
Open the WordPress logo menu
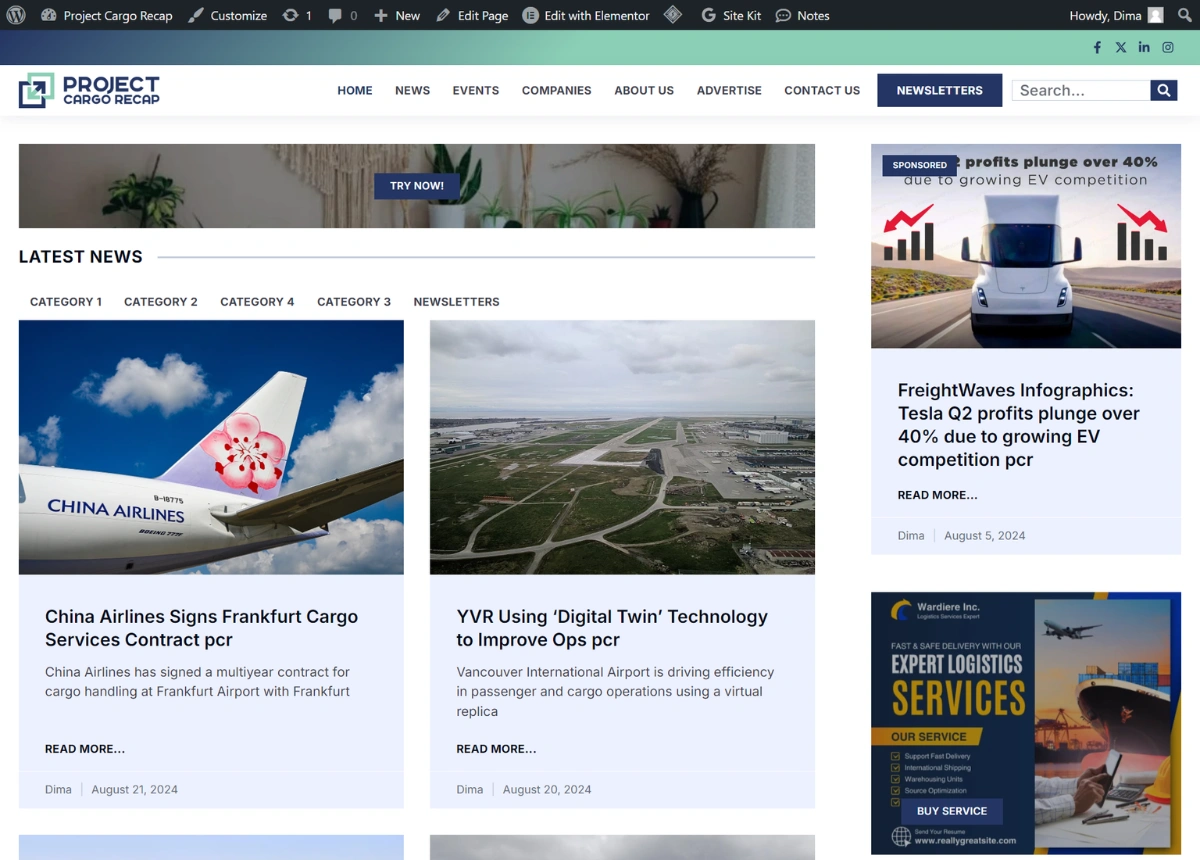pyautogui.click(x=16, y=15)
